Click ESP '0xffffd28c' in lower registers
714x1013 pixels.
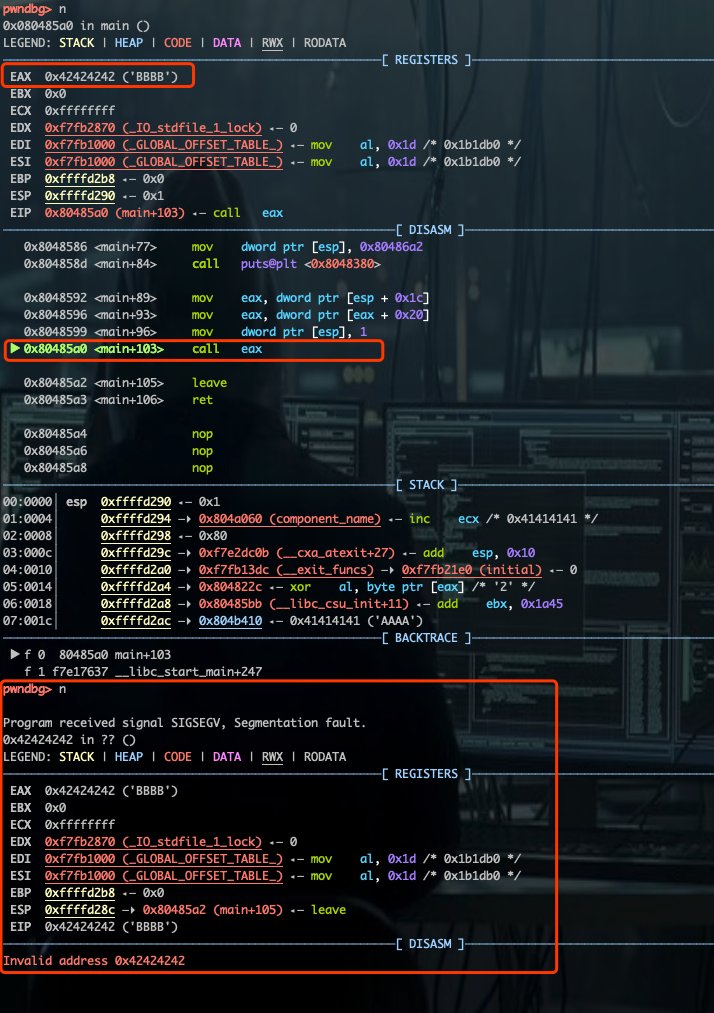pyautogui.click(x=79, y=910)
